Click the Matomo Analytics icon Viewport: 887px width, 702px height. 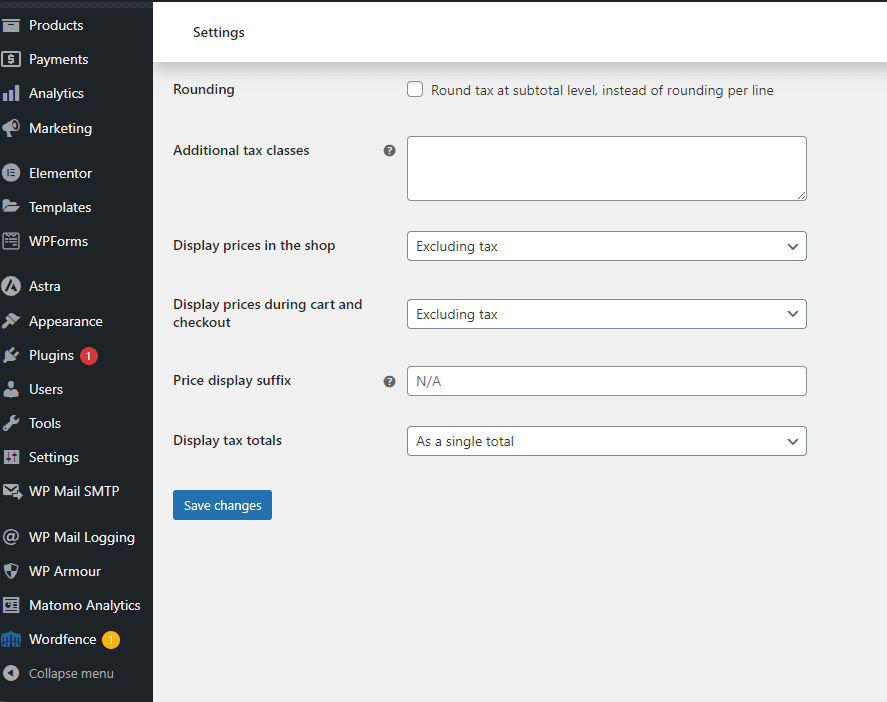tap(12, 605)
